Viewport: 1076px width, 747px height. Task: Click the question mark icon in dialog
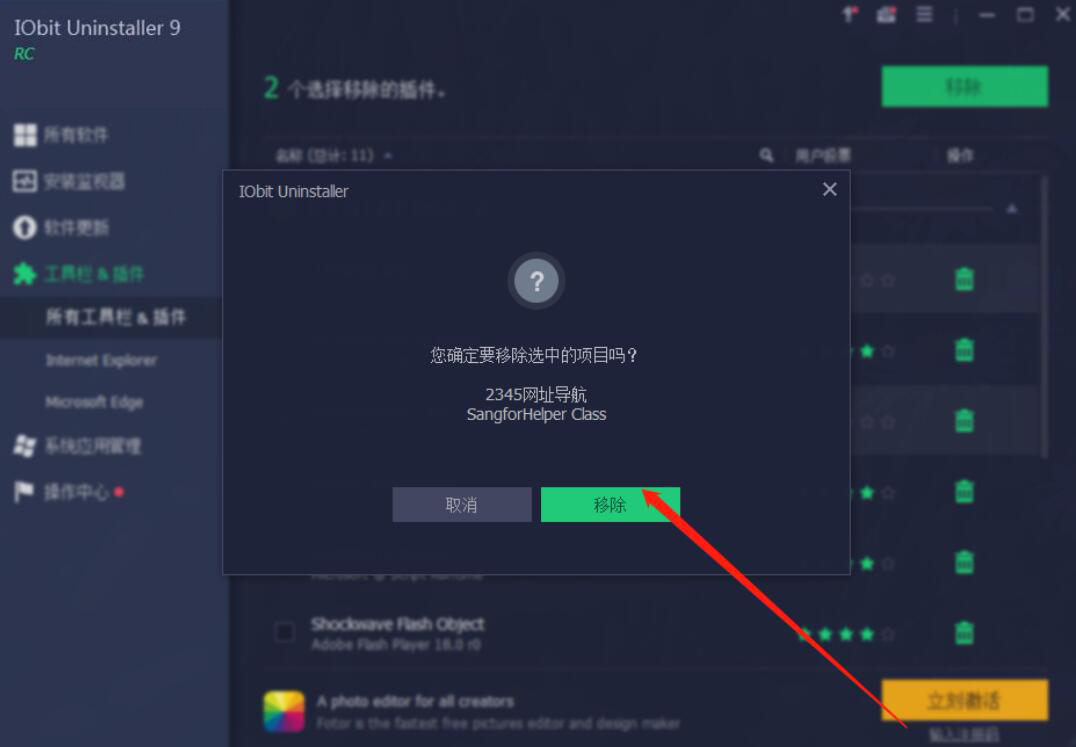537,281
